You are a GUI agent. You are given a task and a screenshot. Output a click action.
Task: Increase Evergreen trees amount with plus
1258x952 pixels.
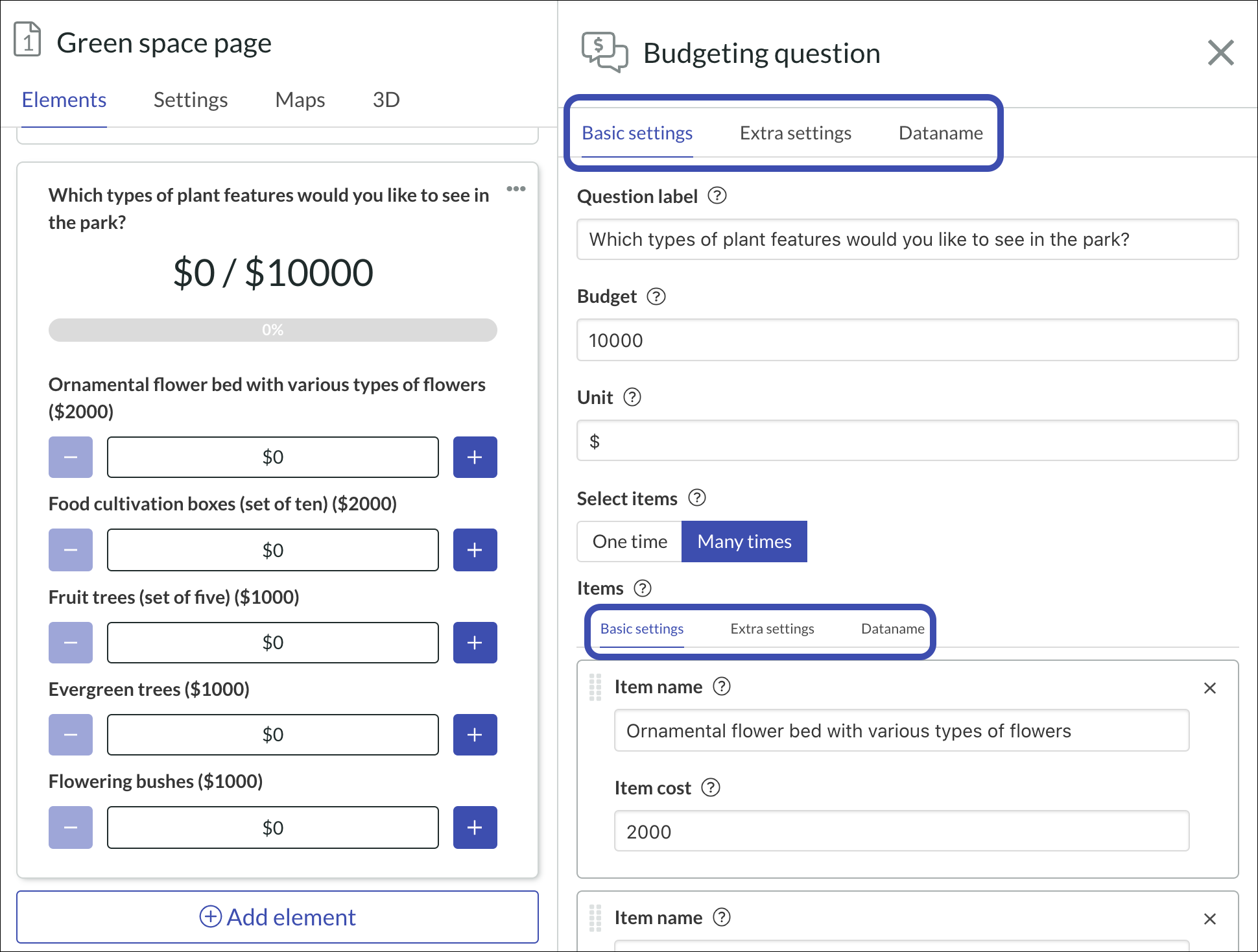475,735
